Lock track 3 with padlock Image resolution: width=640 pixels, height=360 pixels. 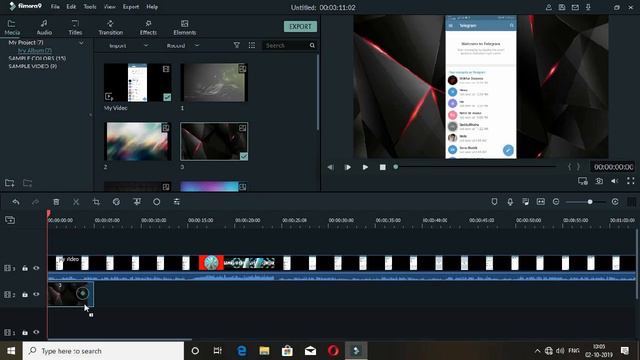pyautogui.click(x=25, y=268)
